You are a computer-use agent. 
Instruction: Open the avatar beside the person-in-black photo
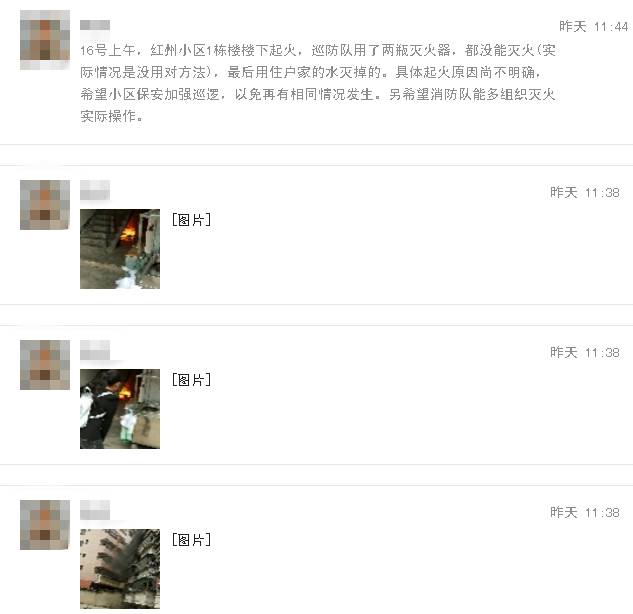point(45,365)
